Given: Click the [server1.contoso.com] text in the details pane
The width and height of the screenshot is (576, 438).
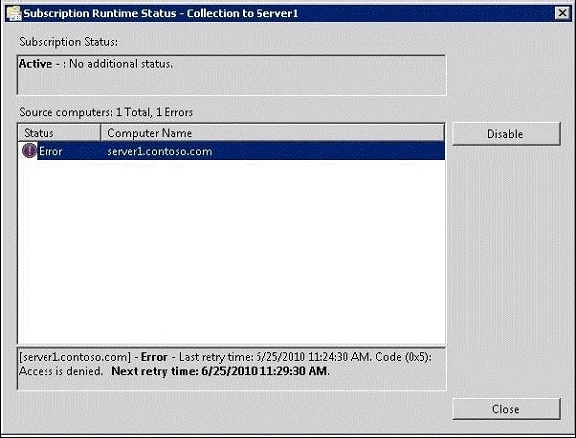Looking at the screenshot, I should [x=75, y=357].
